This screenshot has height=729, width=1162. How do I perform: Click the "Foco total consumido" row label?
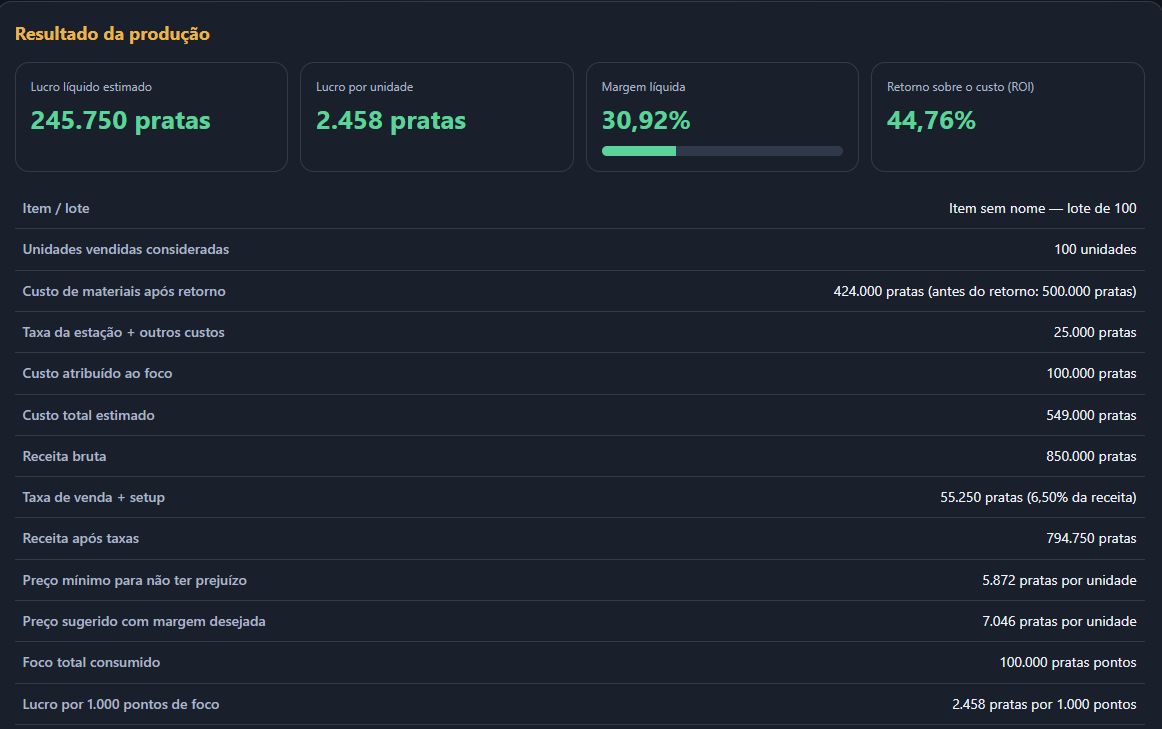(x=91, y=662)
